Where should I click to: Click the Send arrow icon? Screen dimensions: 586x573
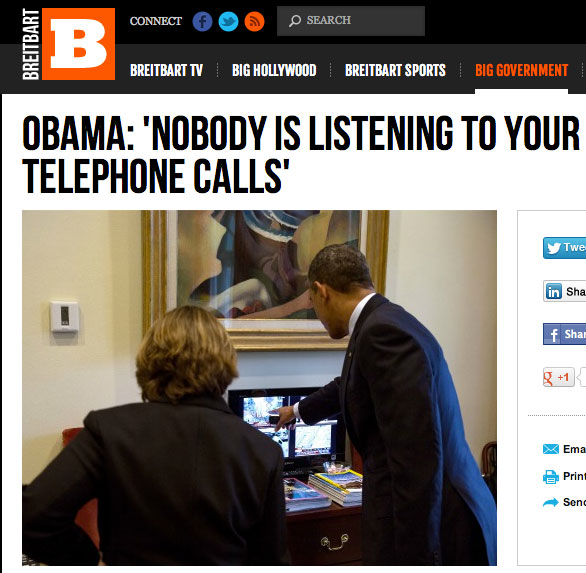click(x=550, y=502)
